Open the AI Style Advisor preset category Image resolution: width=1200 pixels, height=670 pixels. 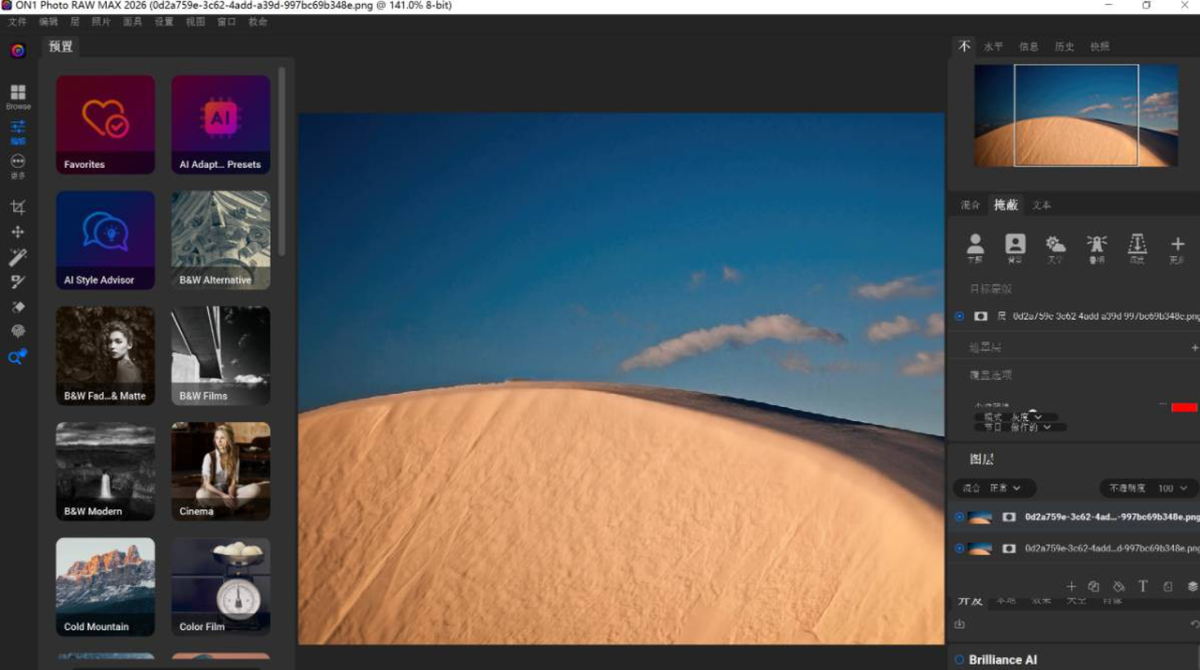pos(105,240)
